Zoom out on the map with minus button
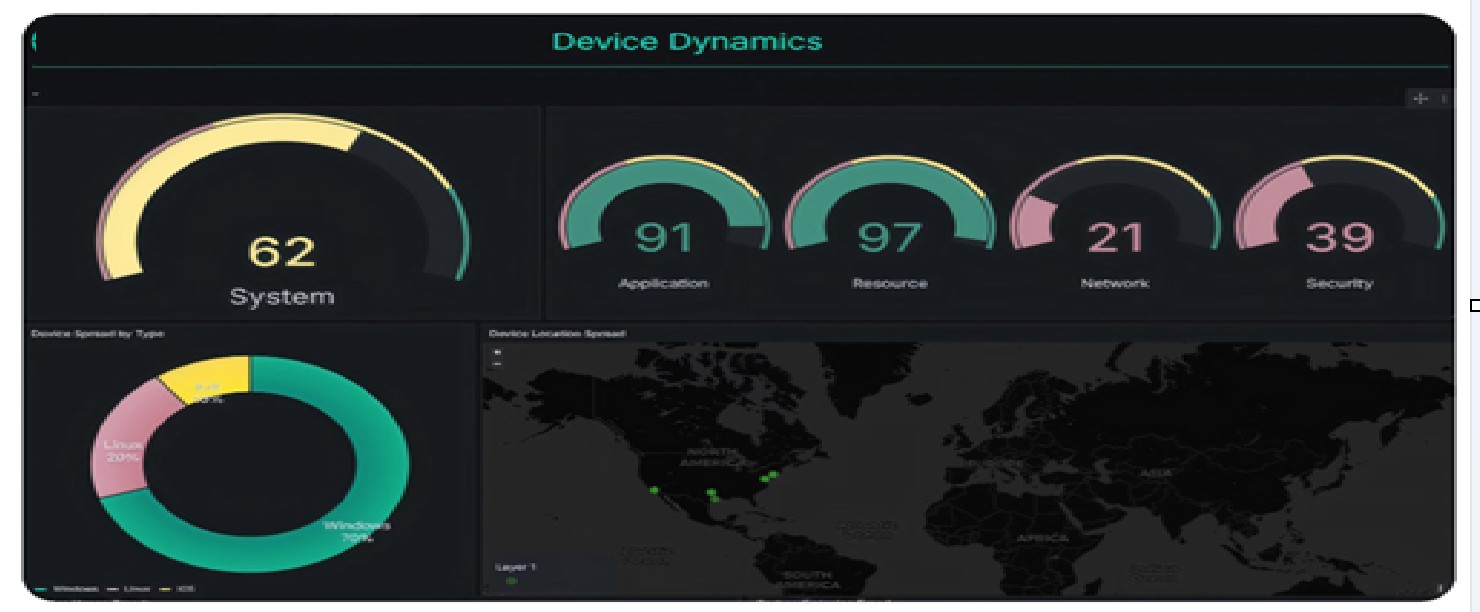 [x=498, y=364]
